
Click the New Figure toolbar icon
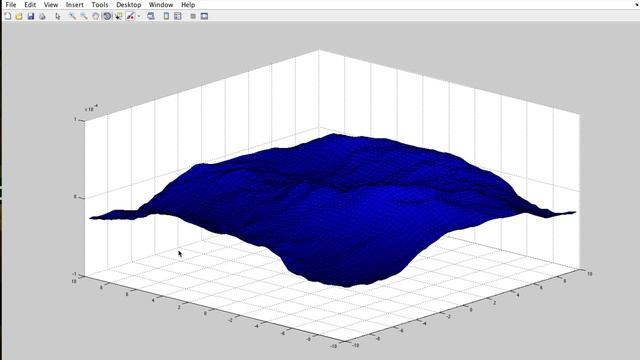(7, 16)
